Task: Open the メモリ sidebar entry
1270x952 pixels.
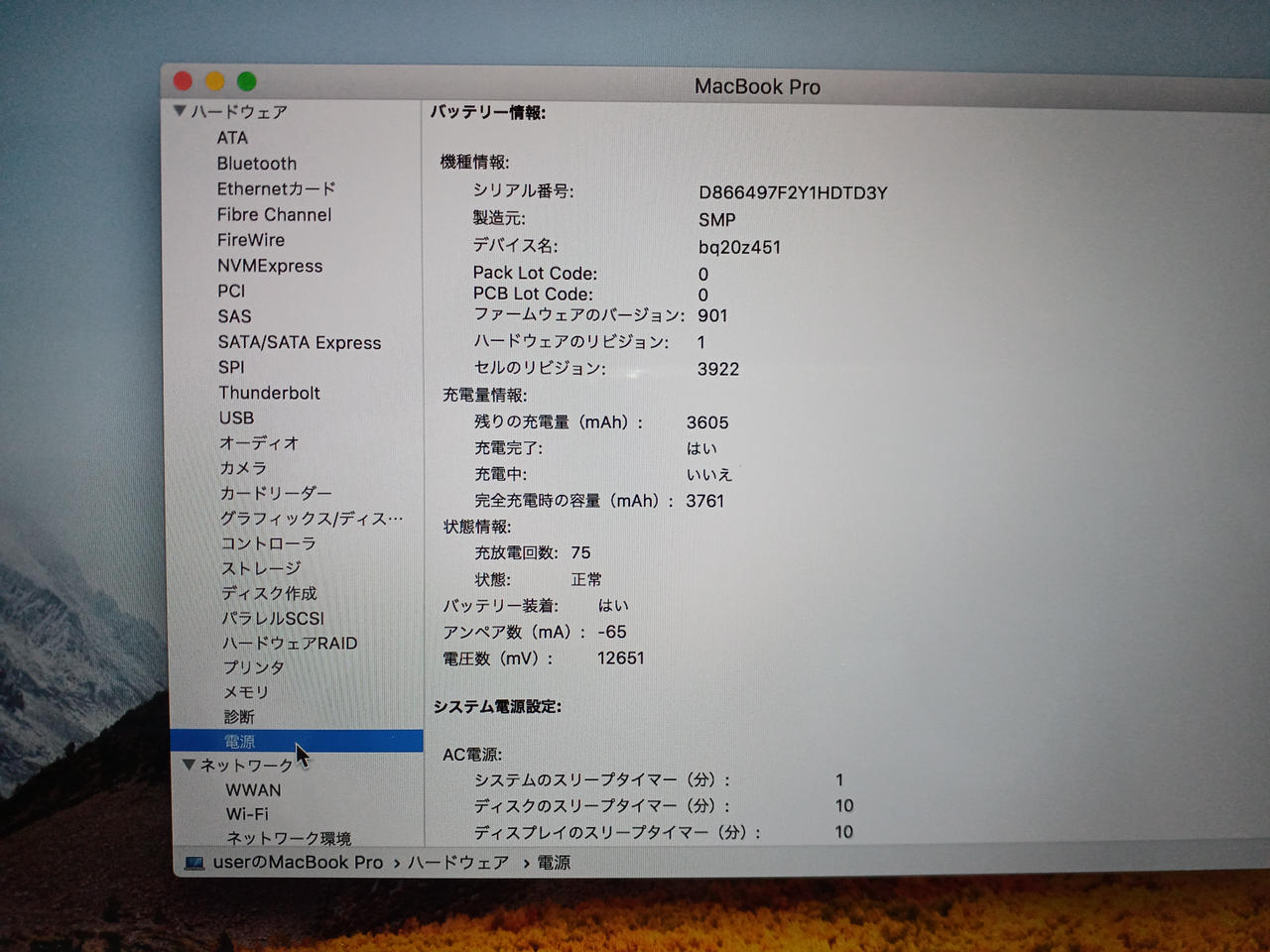Action: point(245,692)
